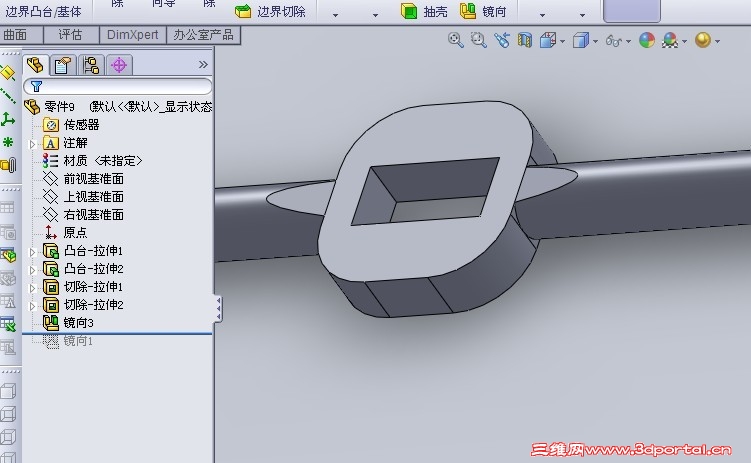Click the table icon with yellow-green part
The height and width of the screenshot is (463, 751).
coord(8,255)
